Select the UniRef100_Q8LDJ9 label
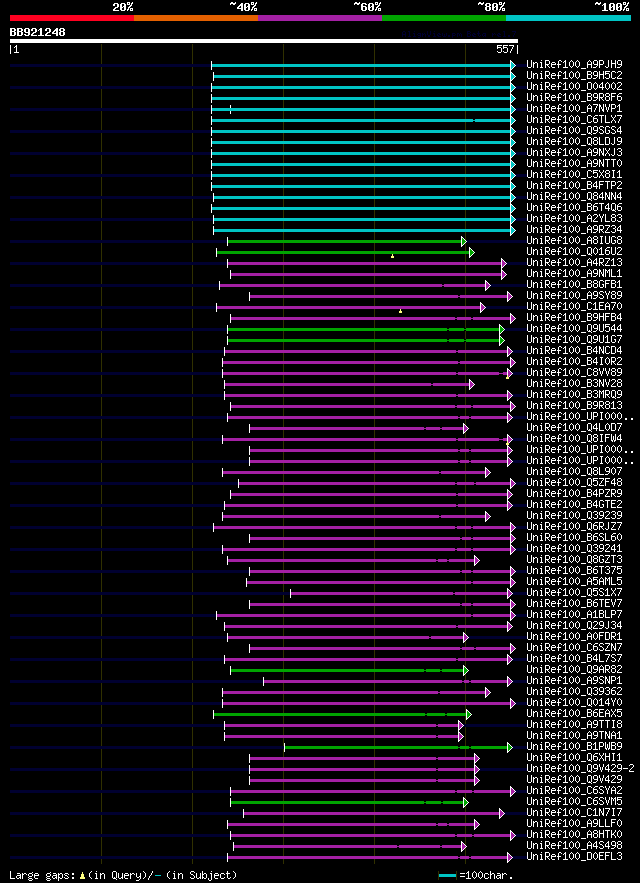This screenshot has width=640, height=883. [574, 141]
